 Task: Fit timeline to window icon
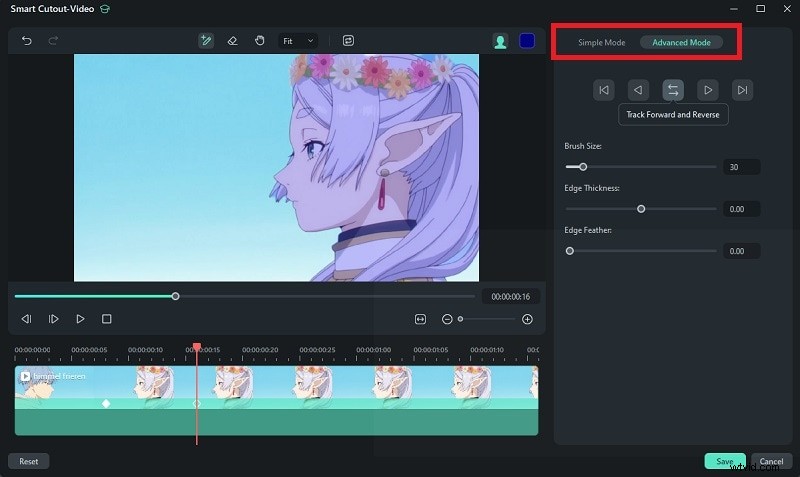(420, 319)
